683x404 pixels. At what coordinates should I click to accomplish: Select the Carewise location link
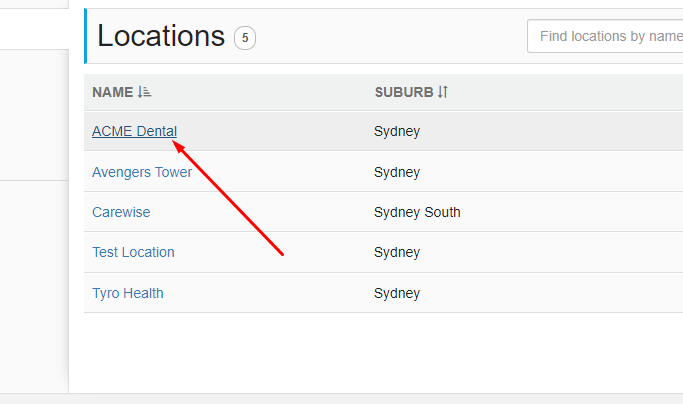[x=121, y=212]
